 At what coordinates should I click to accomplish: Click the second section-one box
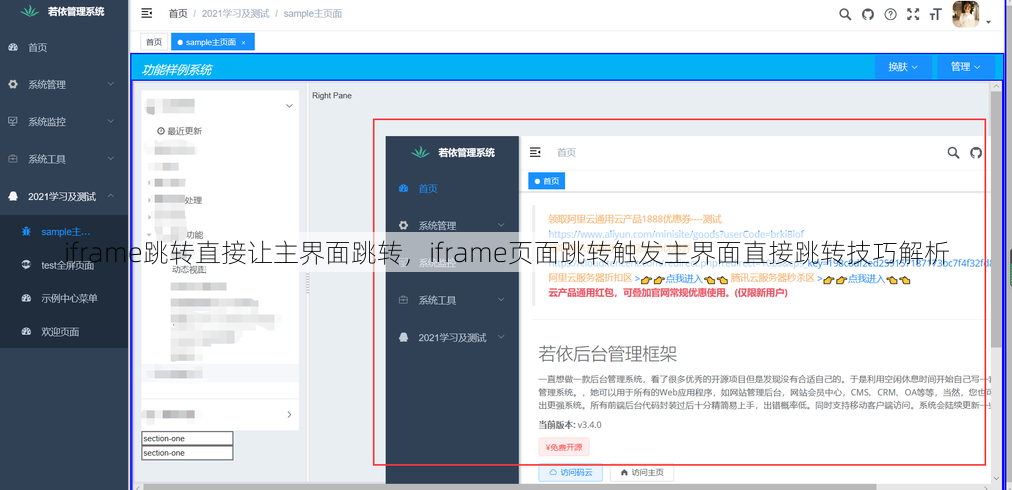[187, 453]
